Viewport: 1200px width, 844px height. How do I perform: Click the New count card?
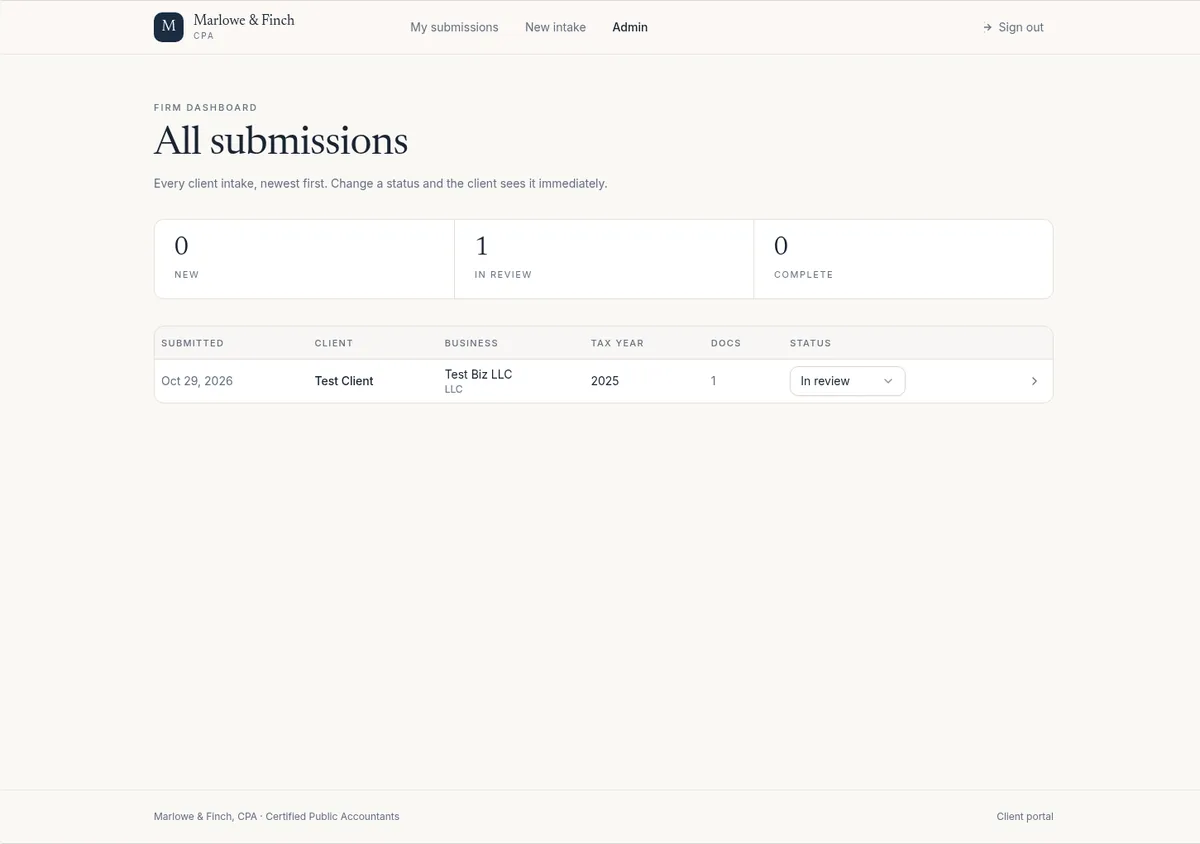[304, 259]
